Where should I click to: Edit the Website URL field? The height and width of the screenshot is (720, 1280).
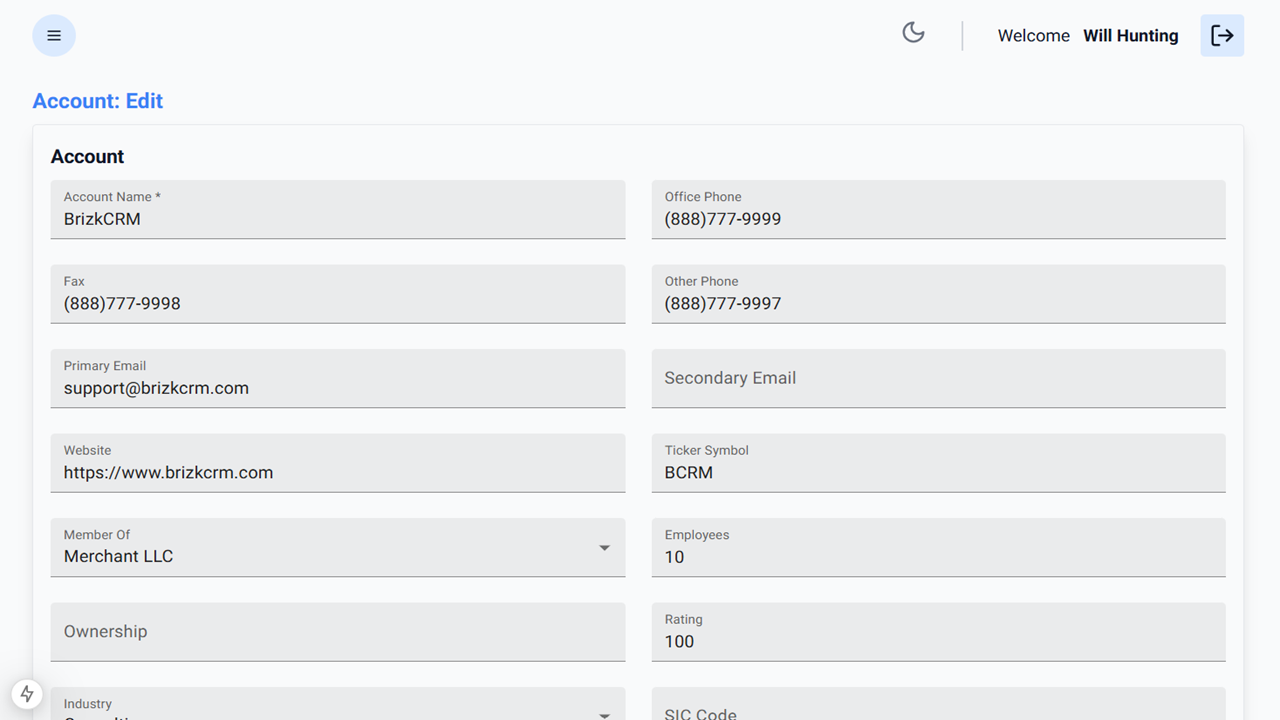pos(338,472)
